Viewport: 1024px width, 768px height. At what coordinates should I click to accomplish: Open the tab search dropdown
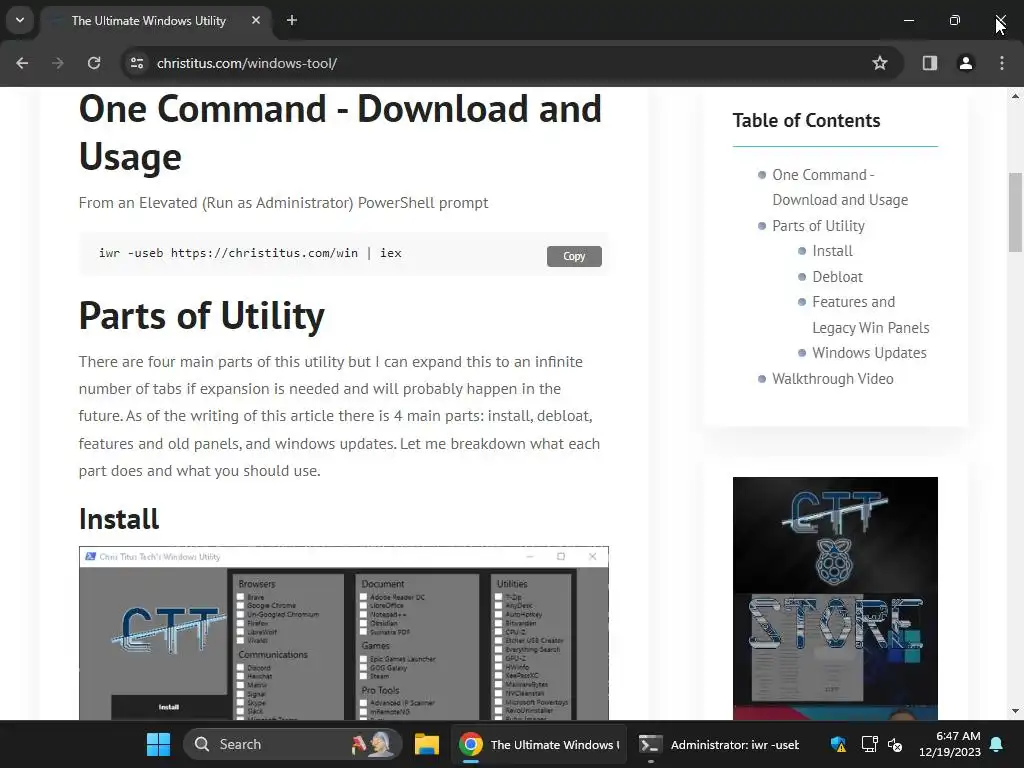coord(20,20)
